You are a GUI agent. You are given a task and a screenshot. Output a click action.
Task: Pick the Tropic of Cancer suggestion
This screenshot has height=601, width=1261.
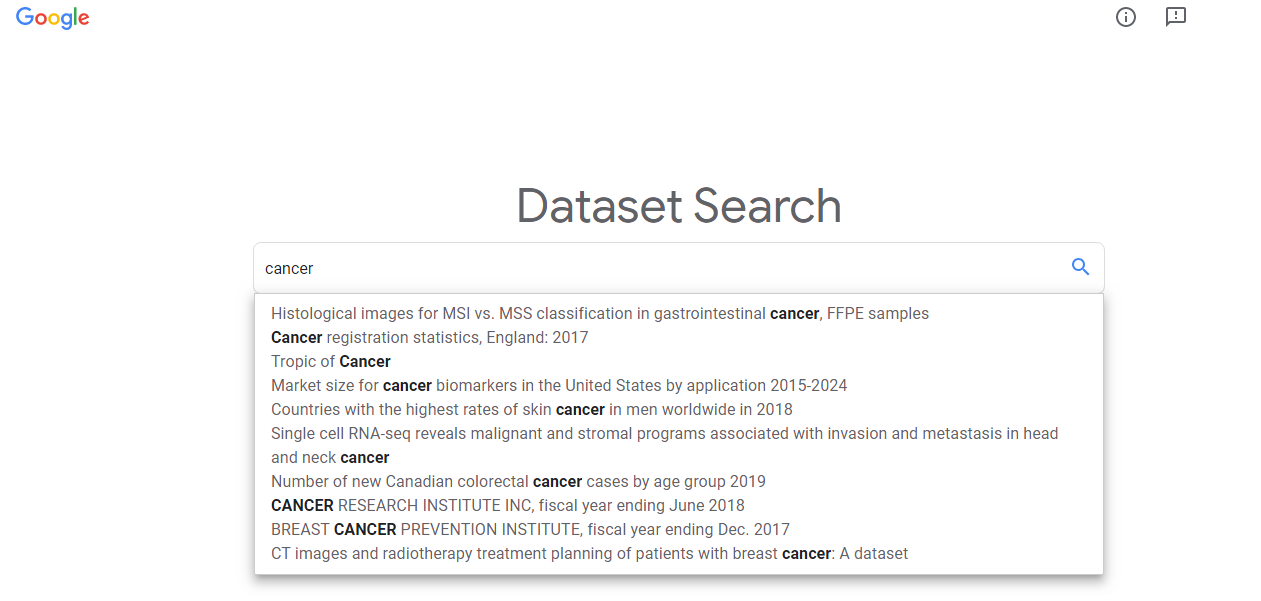coord(331,361)
